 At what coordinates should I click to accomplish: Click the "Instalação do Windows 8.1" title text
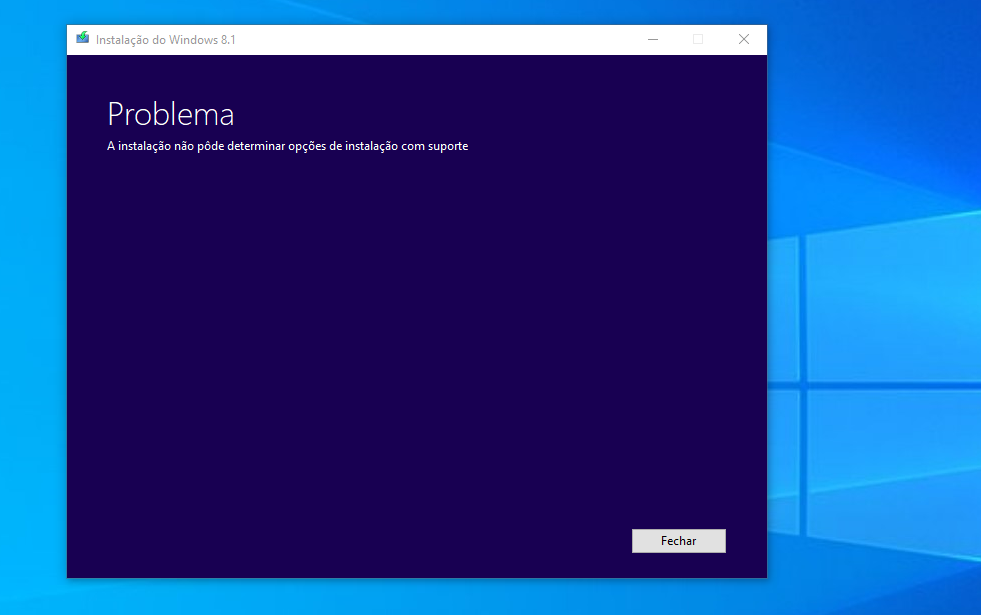pos(166,40)
